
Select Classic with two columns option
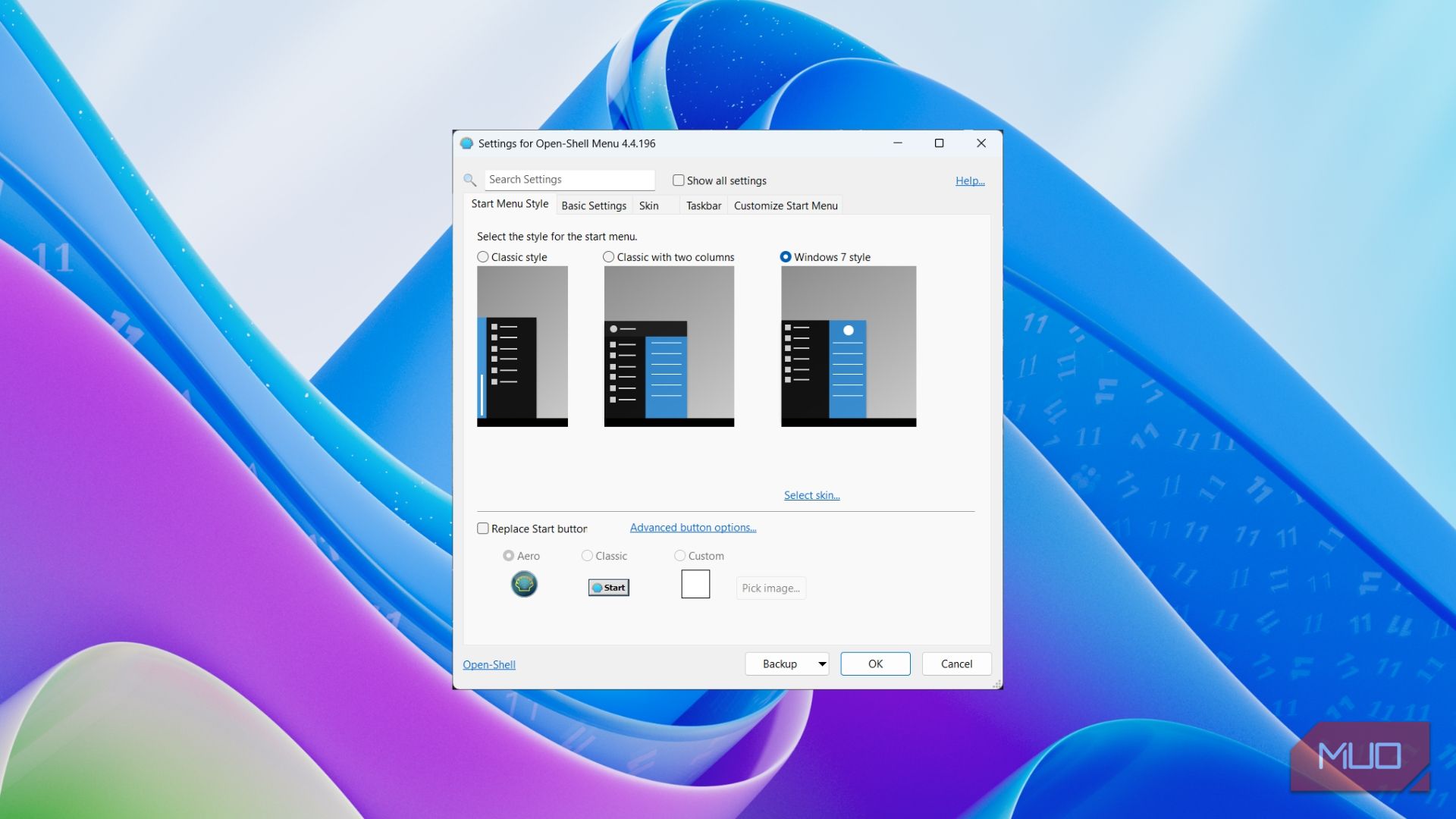pyautogui.click(x=609, y=257)
